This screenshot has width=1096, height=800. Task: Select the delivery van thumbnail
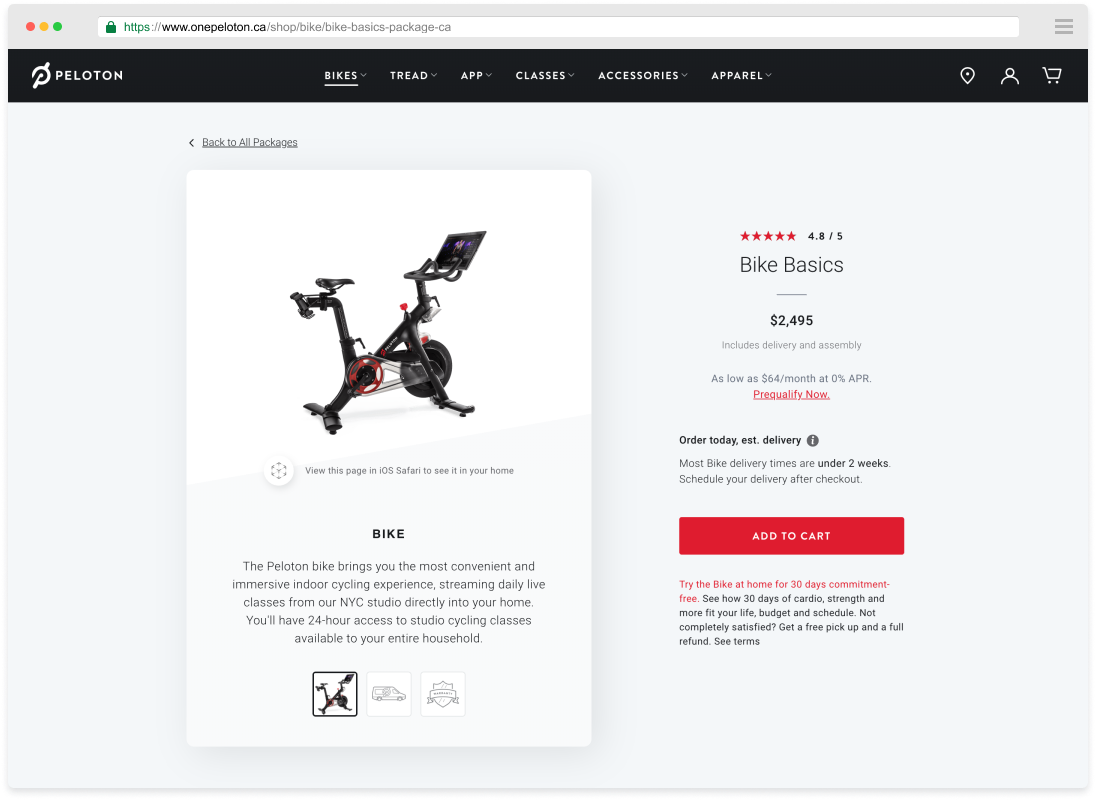point(389,694)
